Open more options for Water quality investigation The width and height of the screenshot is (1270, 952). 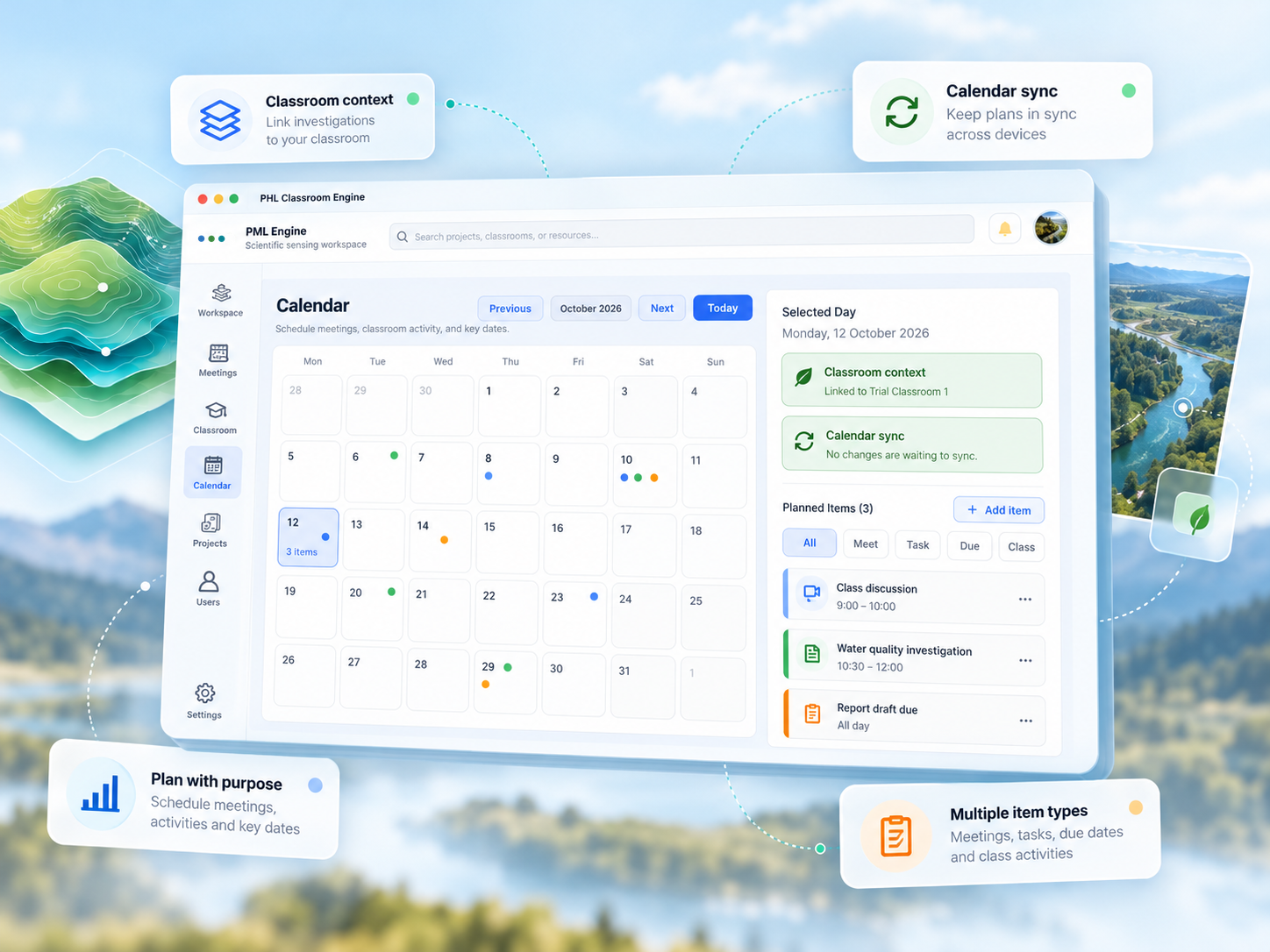(x=1025, y=661)
